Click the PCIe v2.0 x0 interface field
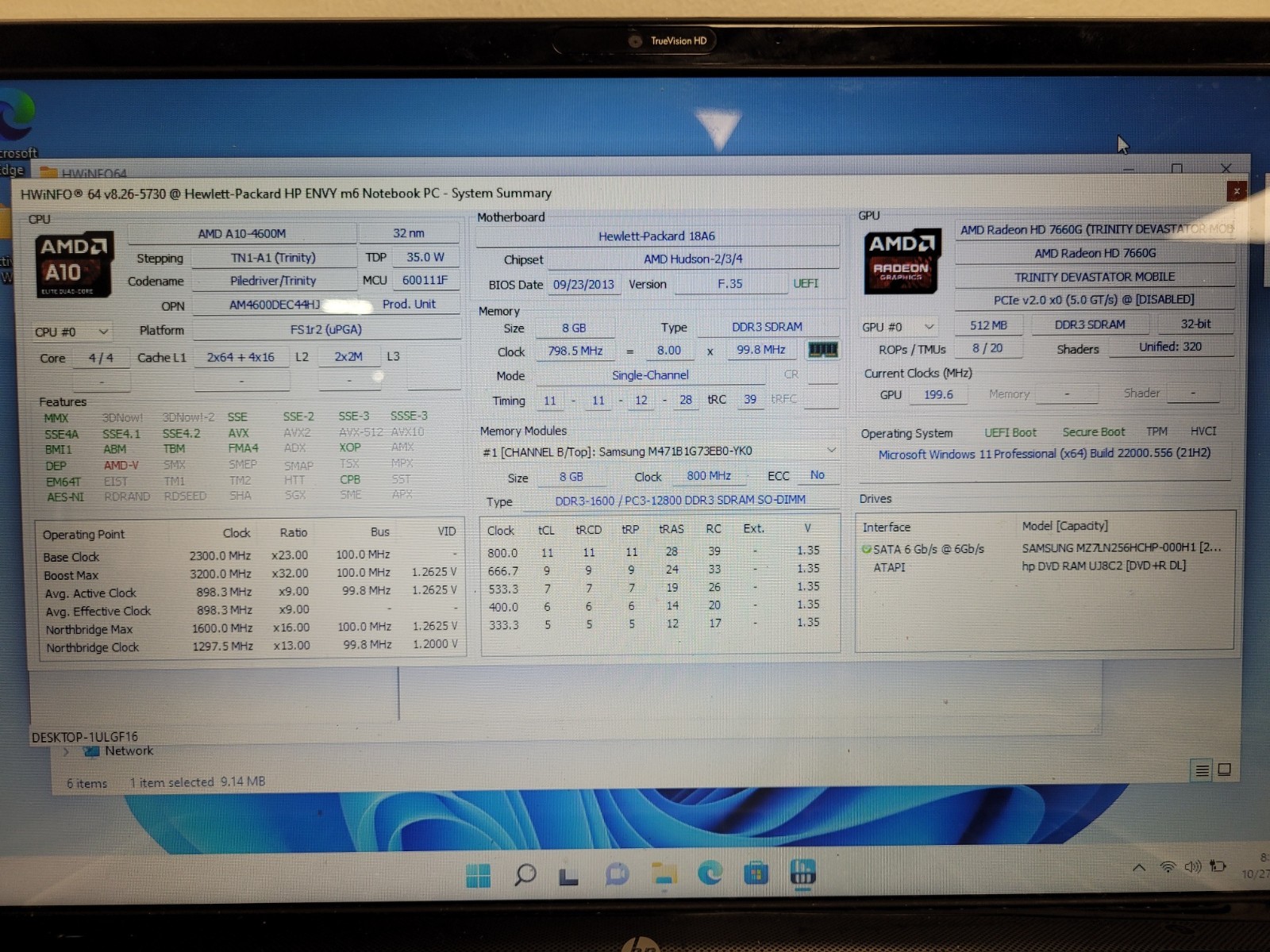The height and width of the screenshot is (952, 1270). pos(1095,300)
